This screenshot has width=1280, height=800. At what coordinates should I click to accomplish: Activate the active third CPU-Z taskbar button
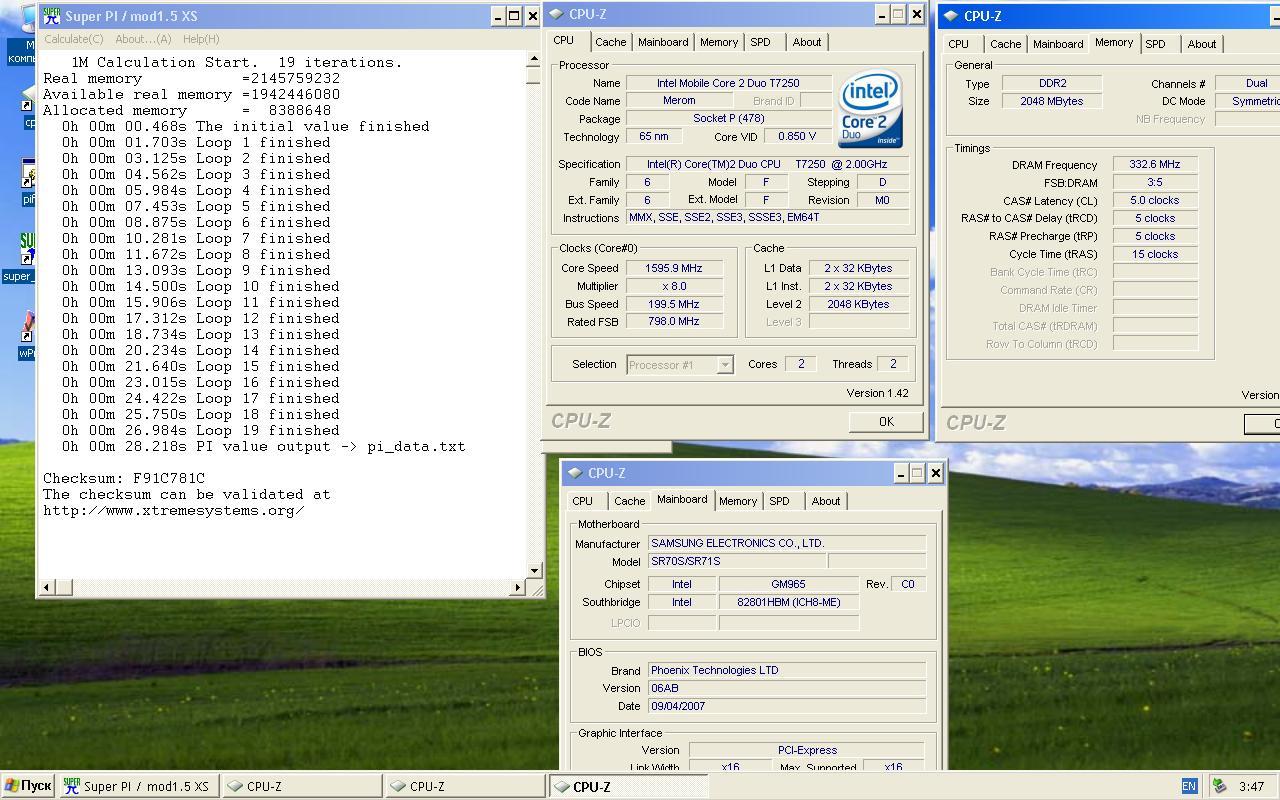[628, 787]
